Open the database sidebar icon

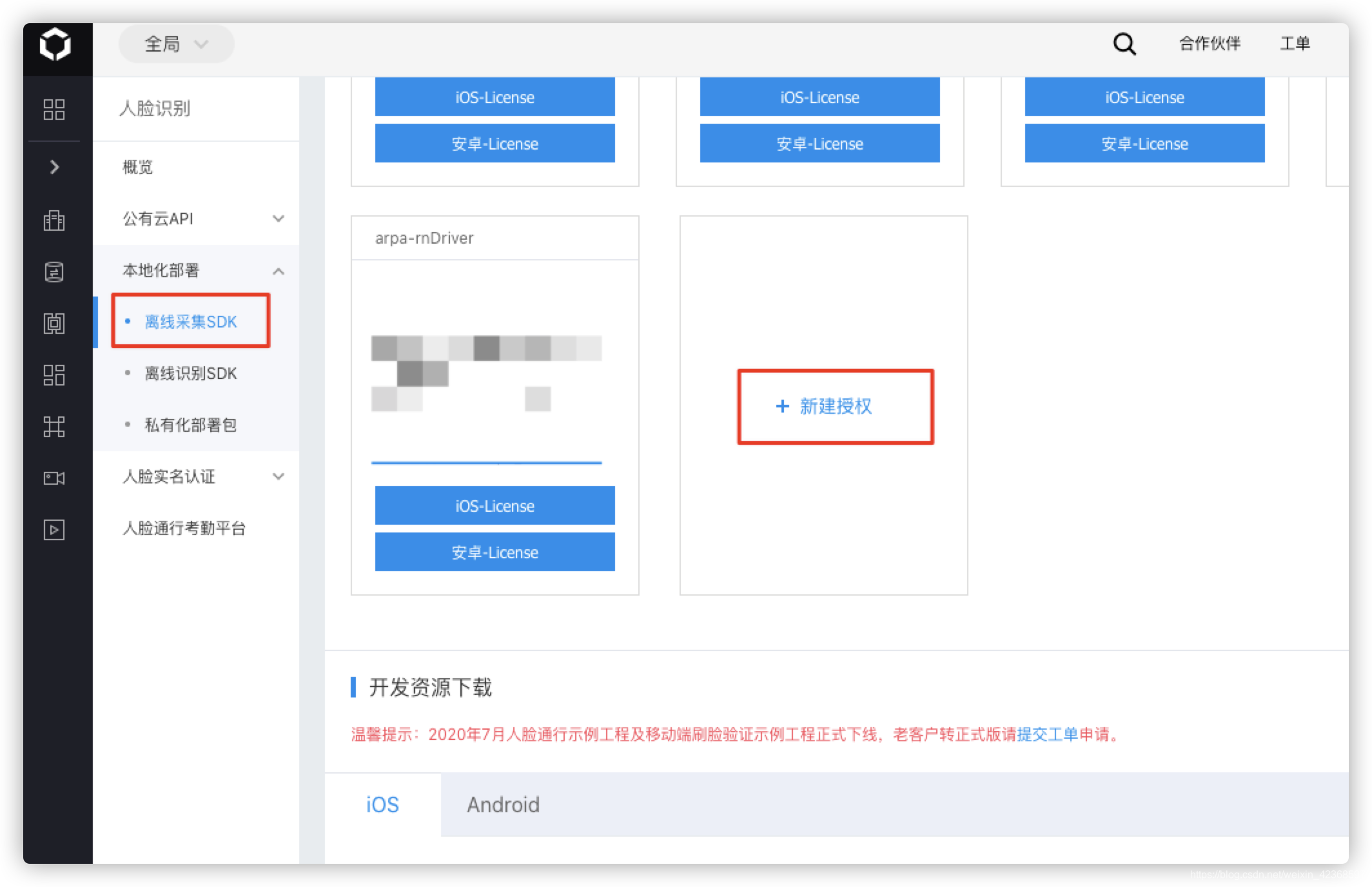point(55,271)
